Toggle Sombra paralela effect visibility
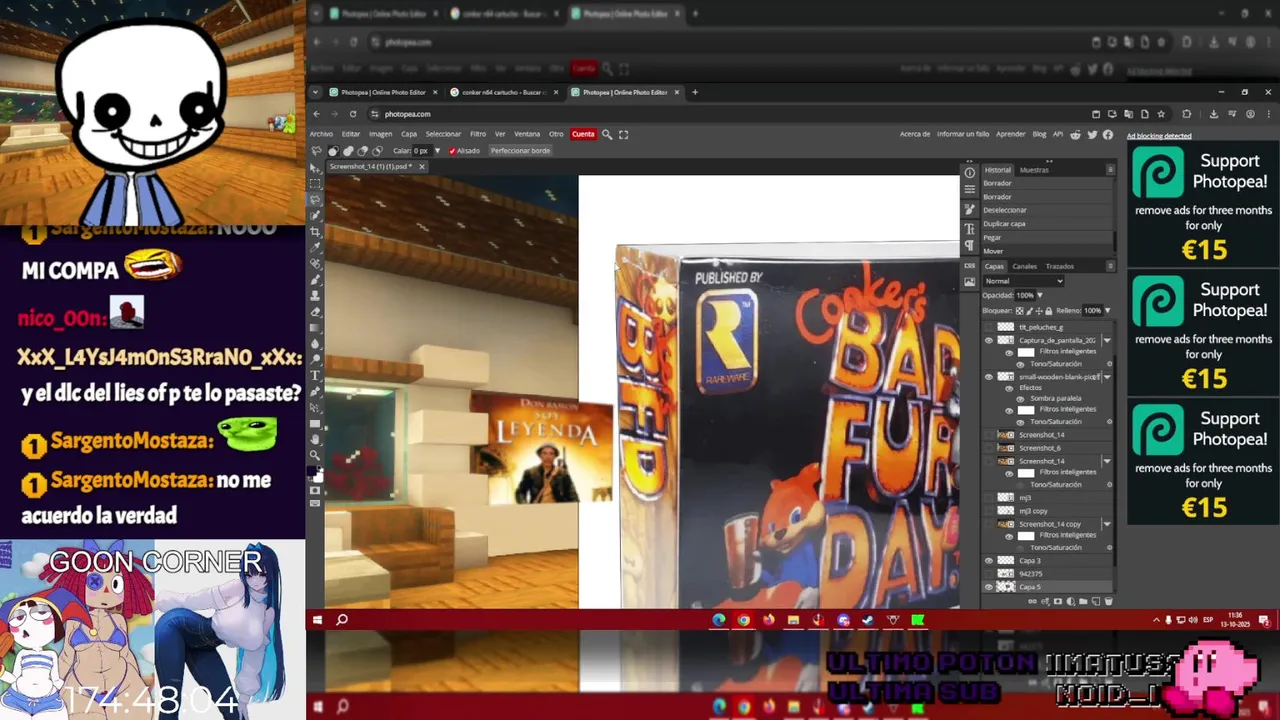1280x720 pixels. point(1022,398)
